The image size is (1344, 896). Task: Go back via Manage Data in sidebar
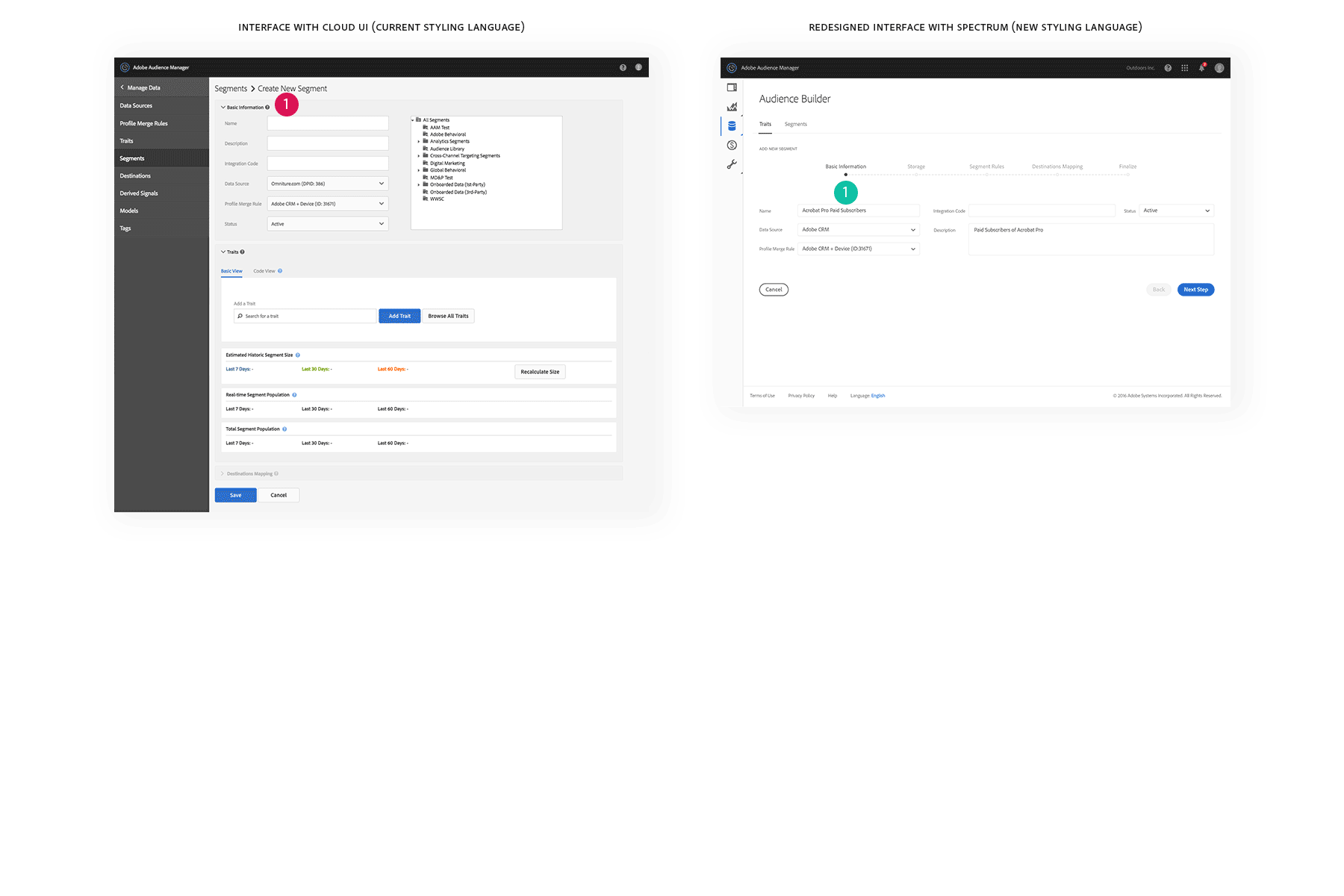140,88
